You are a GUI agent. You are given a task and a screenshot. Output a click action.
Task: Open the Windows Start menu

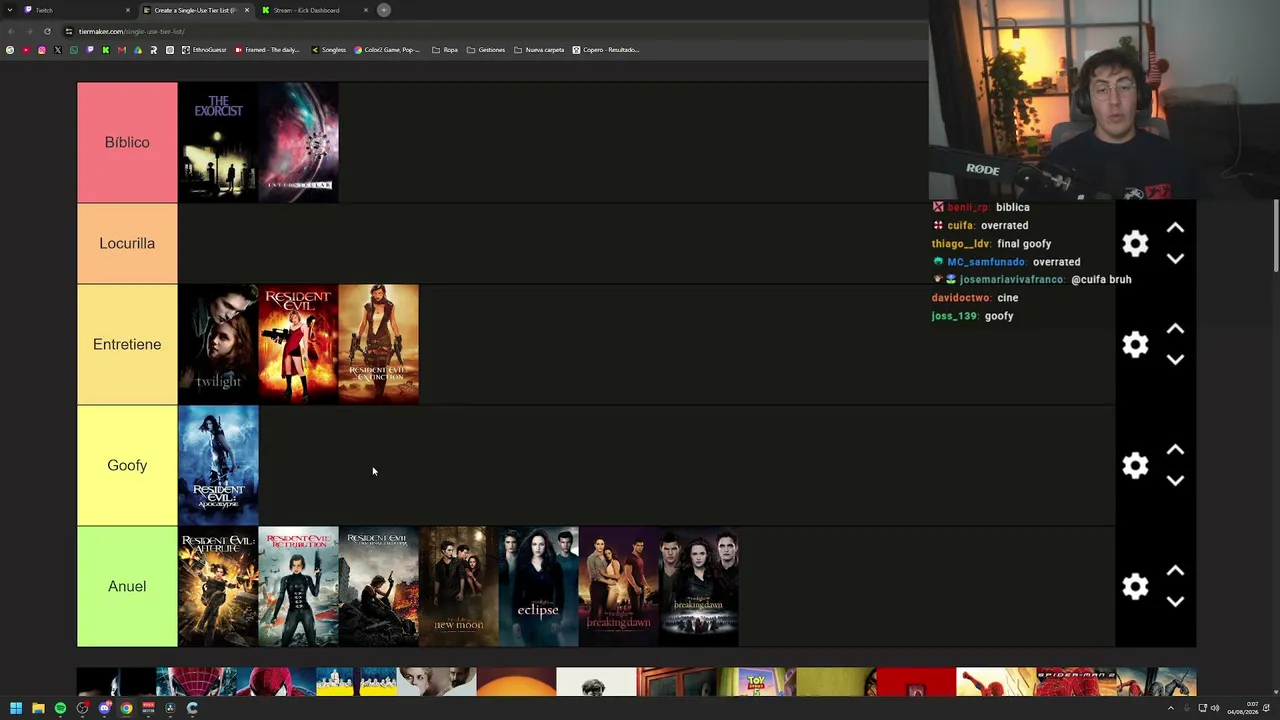[x=16, y=708]
